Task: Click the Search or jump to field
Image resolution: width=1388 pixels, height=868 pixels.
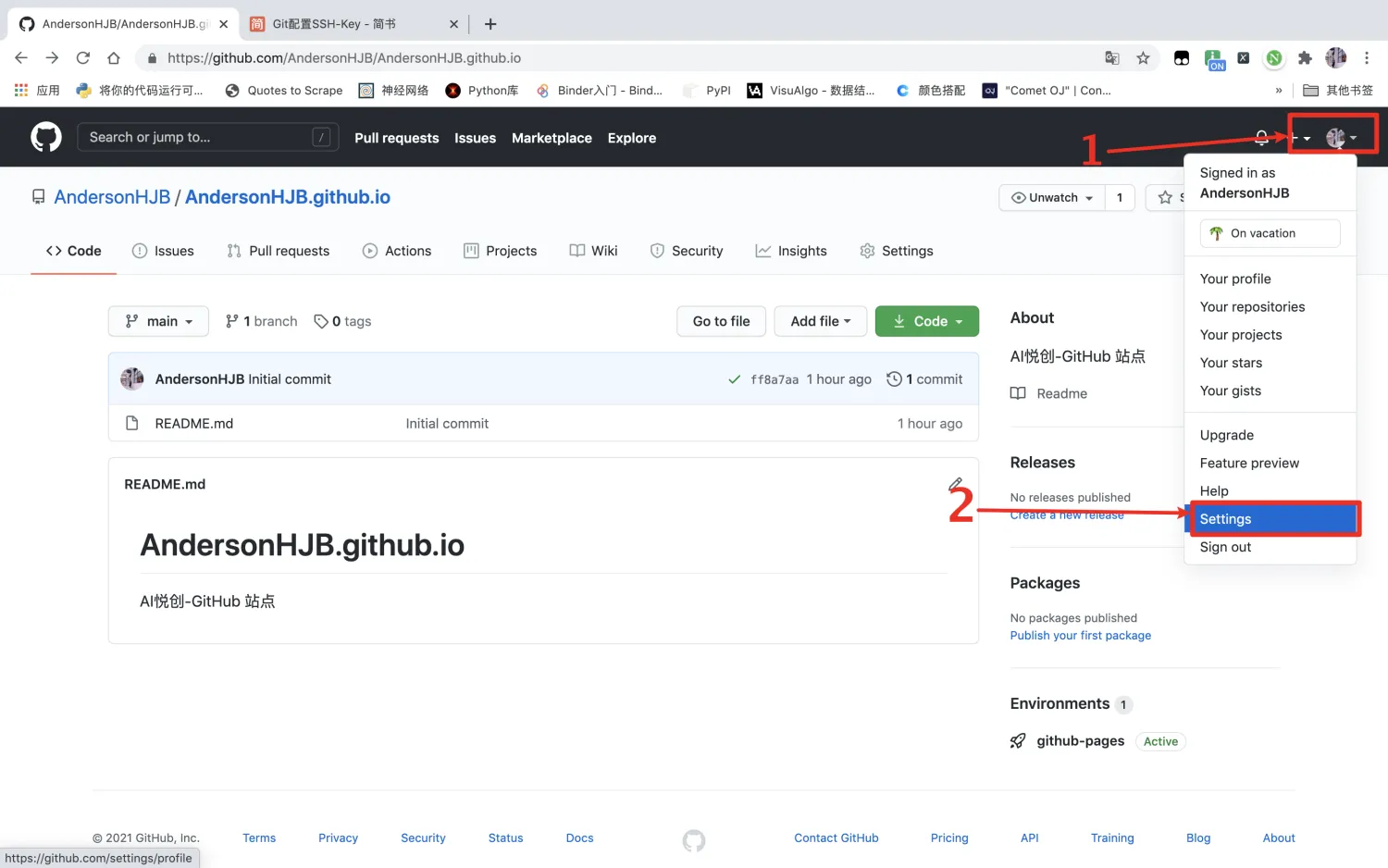Action: [x=207, y=137]
